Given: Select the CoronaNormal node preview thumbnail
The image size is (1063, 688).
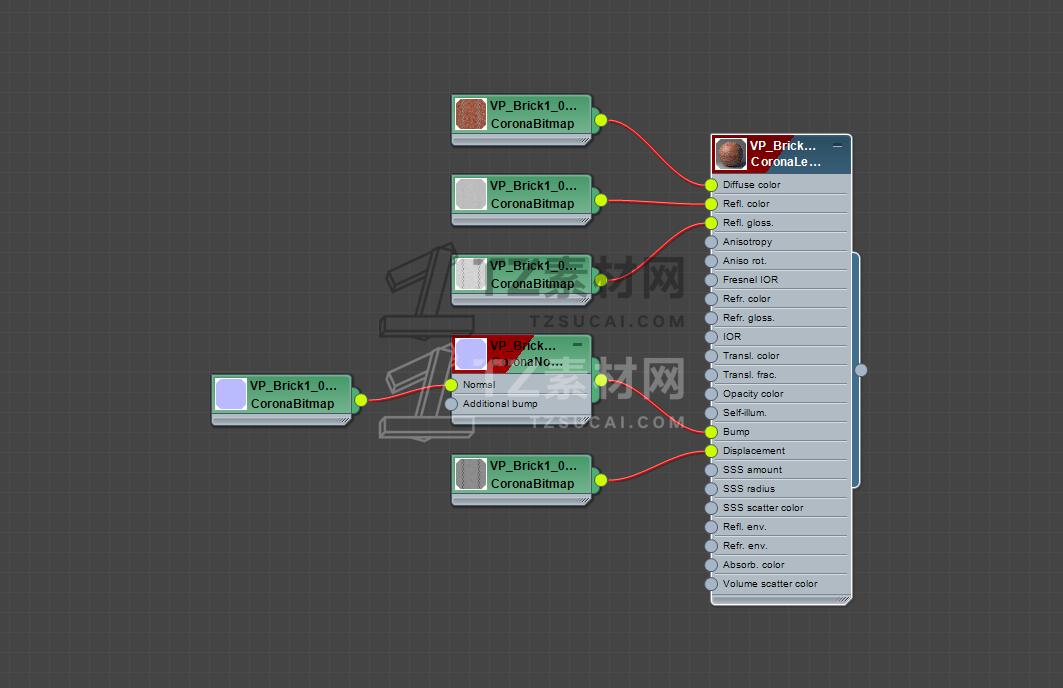Looking at the screenshot, I should (x=471, y=354).
